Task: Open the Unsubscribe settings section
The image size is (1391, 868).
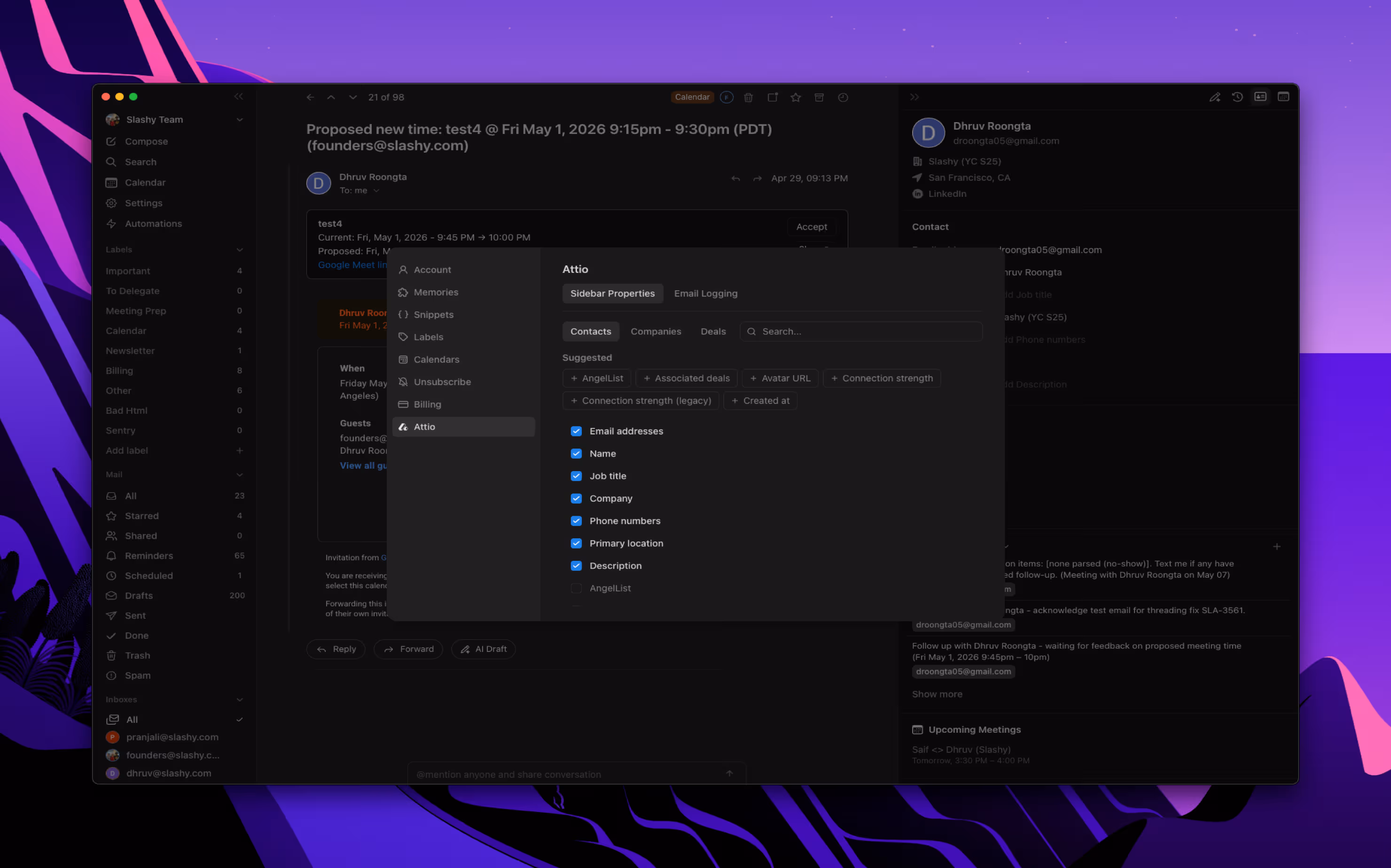Action: (x=463, y=382)
